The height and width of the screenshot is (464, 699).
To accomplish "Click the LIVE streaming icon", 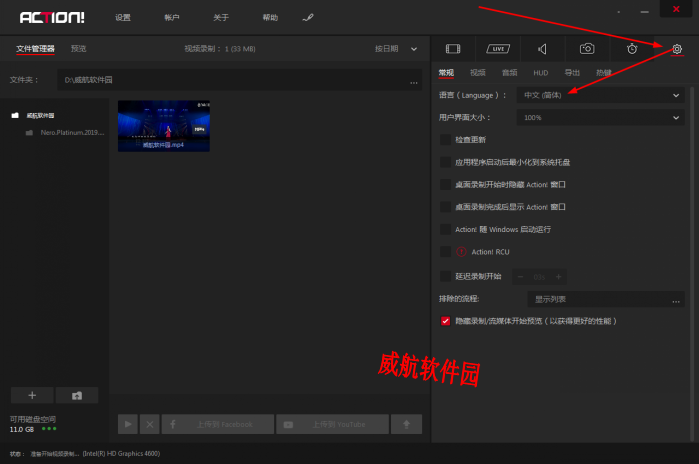I will [x=497, y=48].
